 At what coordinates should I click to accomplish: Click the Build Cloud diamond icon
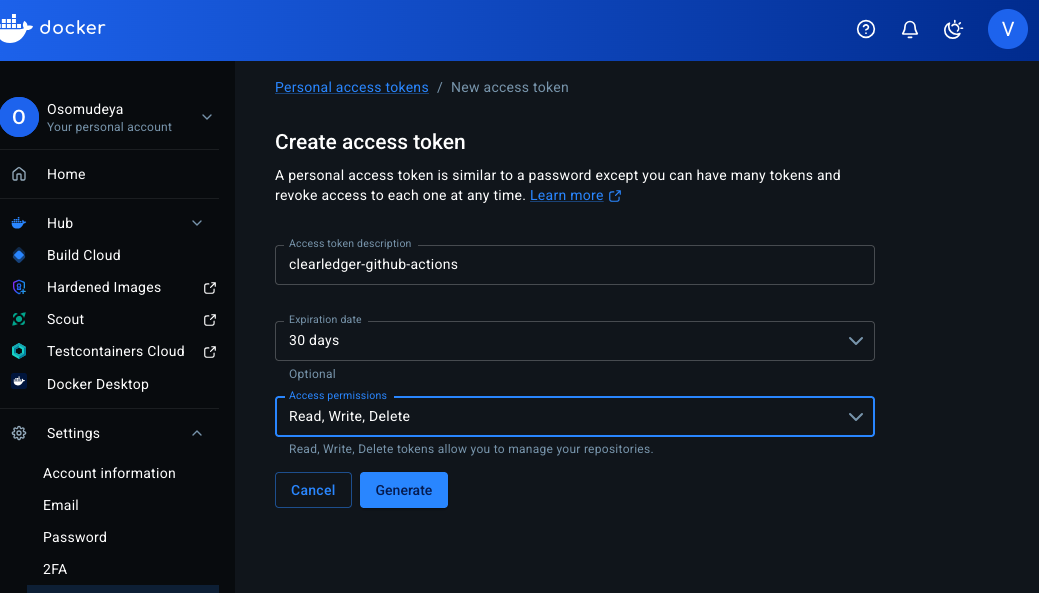[19, 255]
